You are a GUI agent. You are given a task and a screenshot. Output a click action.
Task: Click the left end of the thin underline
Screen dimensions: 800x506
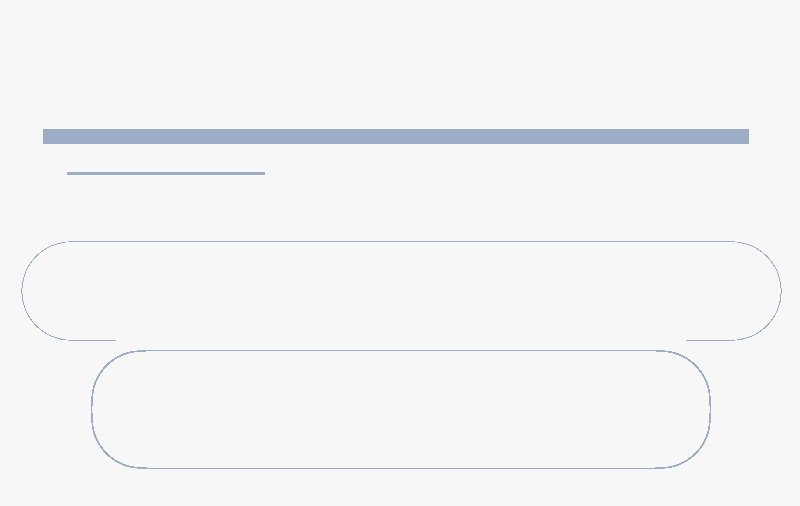(70, 173)
